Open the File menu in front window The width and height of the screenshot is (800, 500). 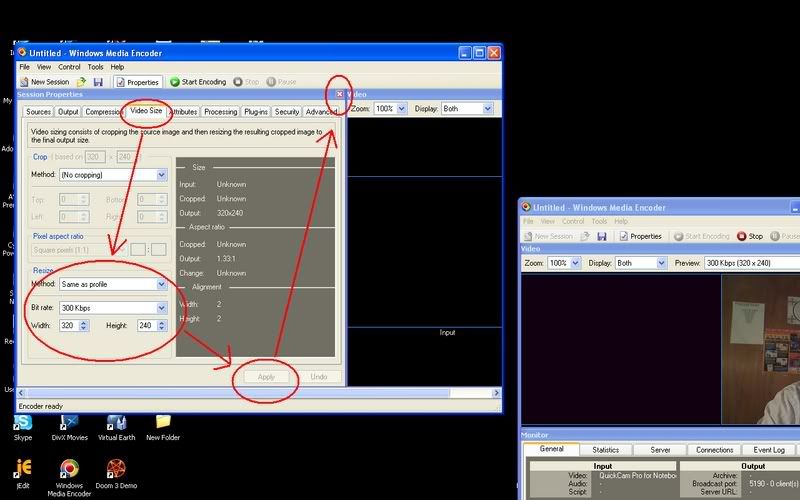tap(24, 67)
